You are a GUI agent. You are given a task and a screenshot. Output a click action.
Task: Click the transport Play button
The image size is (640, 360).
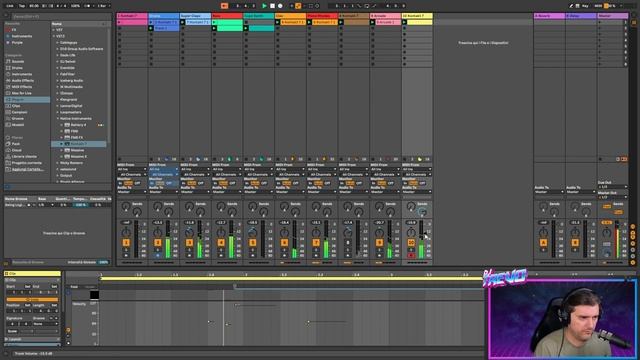(264, 6)
